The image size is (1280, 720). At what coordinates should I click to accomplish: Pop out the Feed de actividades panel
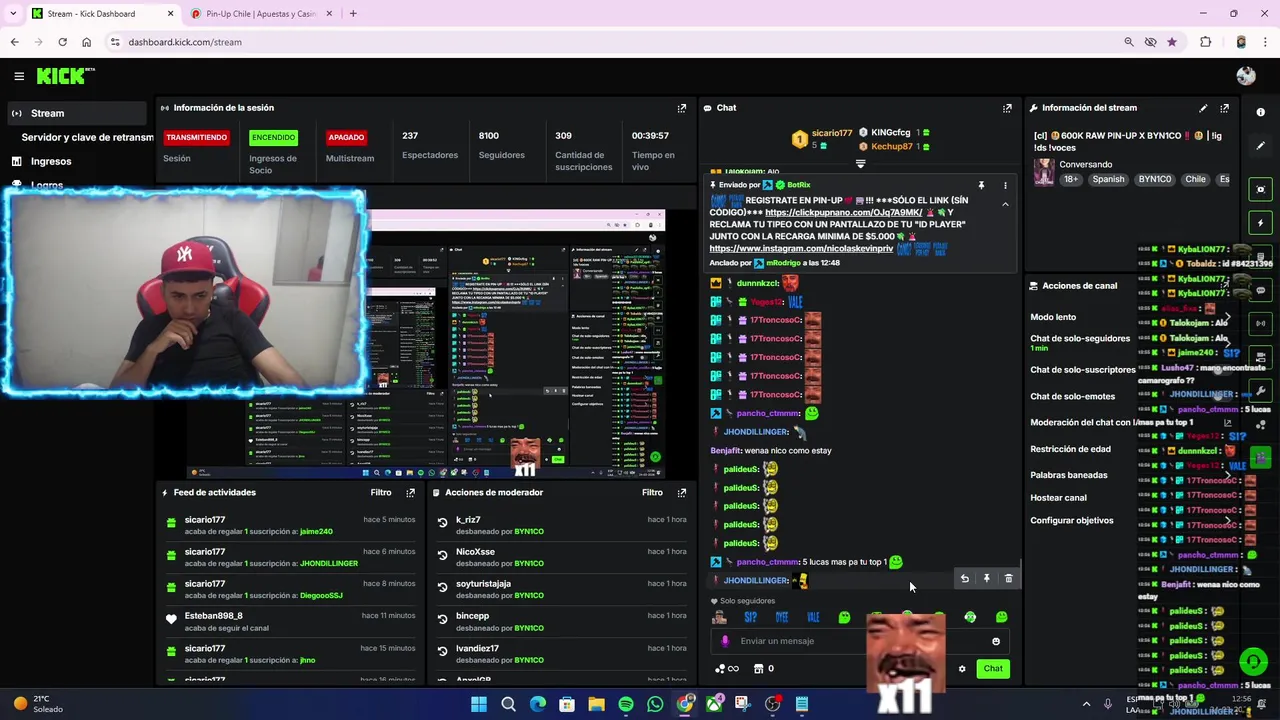410,493
